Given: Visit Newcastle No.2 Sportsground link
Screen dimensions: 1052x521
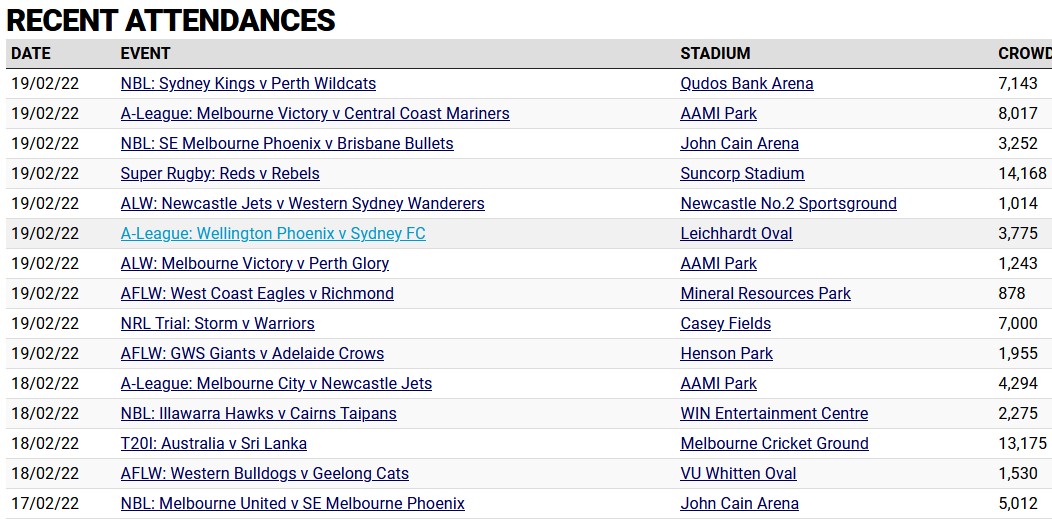Looking at the screenshot, I should (788, 203).
